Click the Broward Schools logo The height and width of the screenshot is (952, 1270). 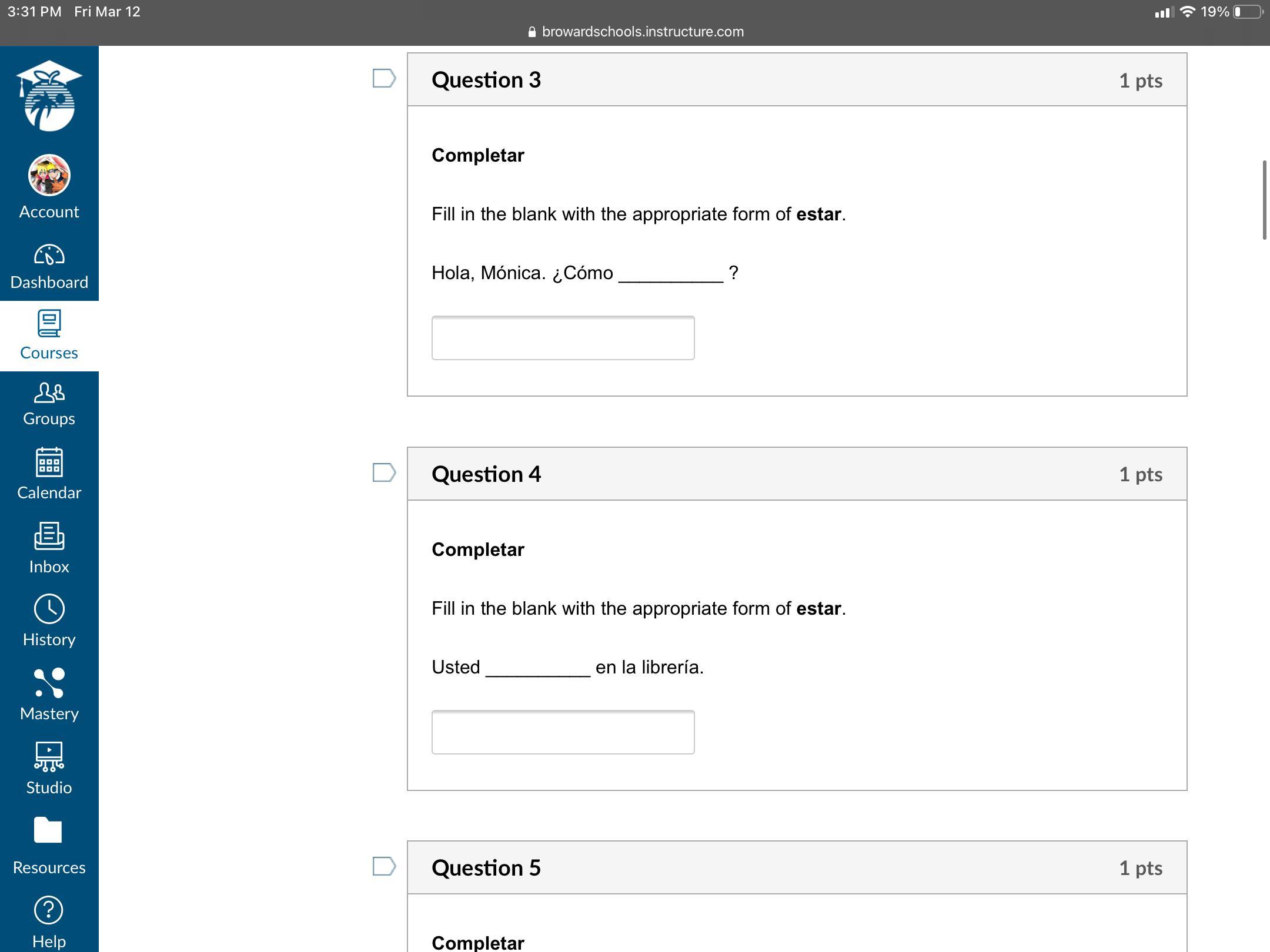pos(49,96)
